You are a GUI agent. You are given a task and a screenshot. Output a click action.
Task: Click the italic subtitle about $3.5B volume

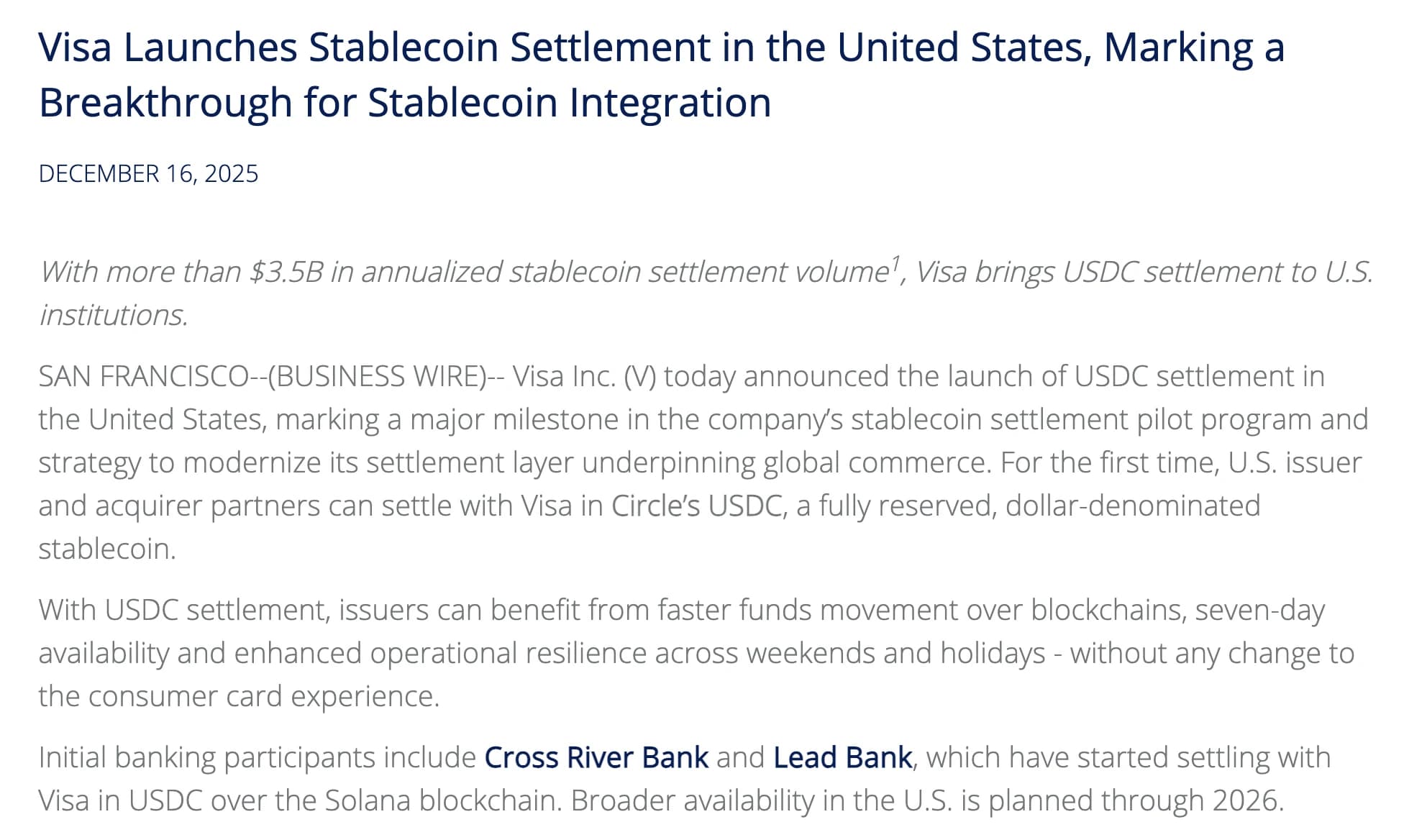pyautogui.click(x=706, y=293)
